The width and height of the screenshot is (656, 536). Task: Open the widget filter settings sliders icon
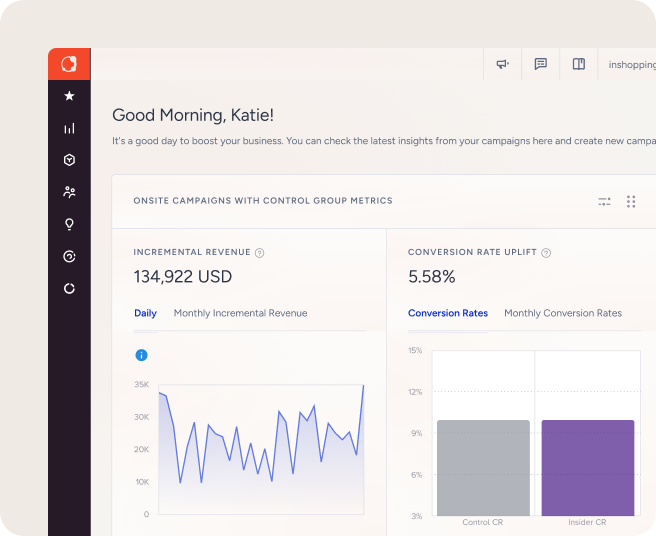coord(604,201)
